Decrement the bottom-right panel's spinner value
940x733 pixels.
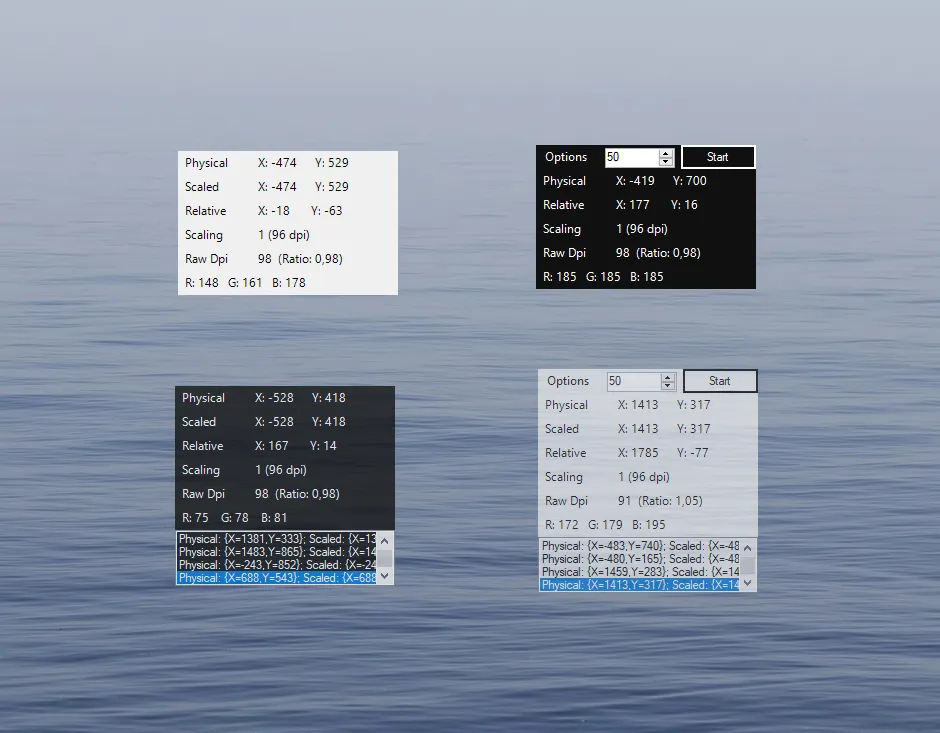pos(668,385)
